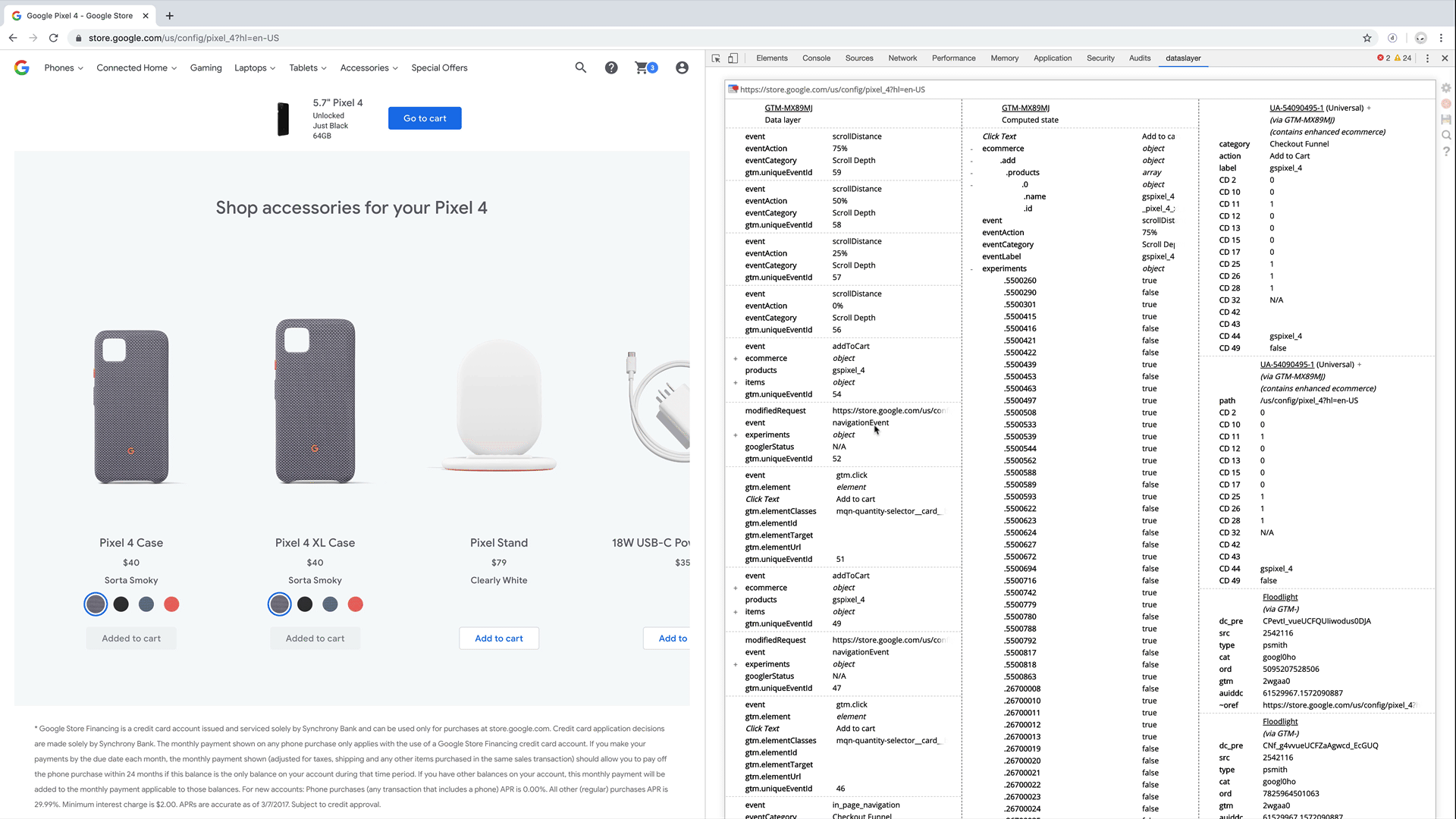1456x819 pixels.
Task: Open the store help question icon
Action: point(611,67)
